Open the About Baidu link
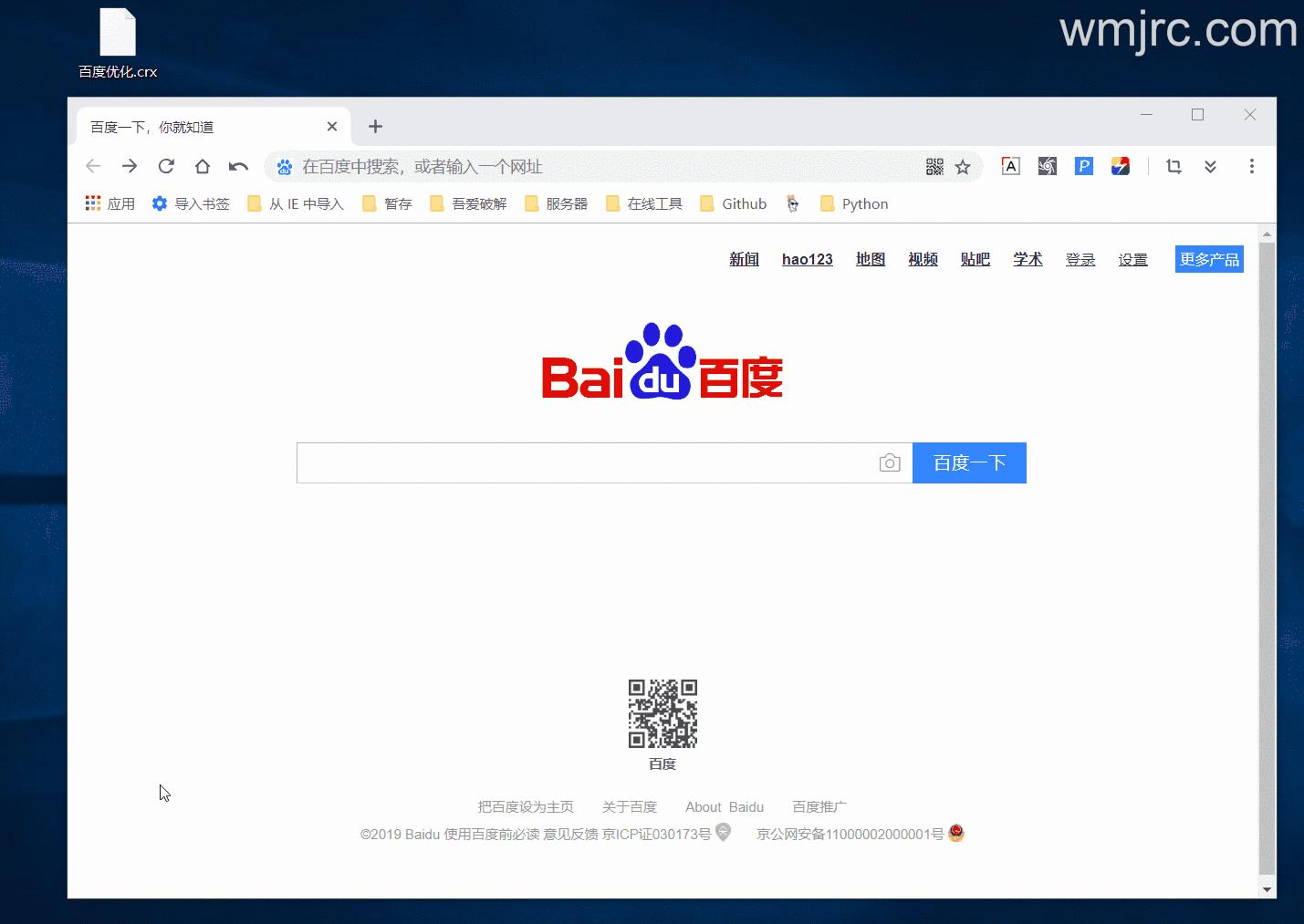 (x=725, y=806)
